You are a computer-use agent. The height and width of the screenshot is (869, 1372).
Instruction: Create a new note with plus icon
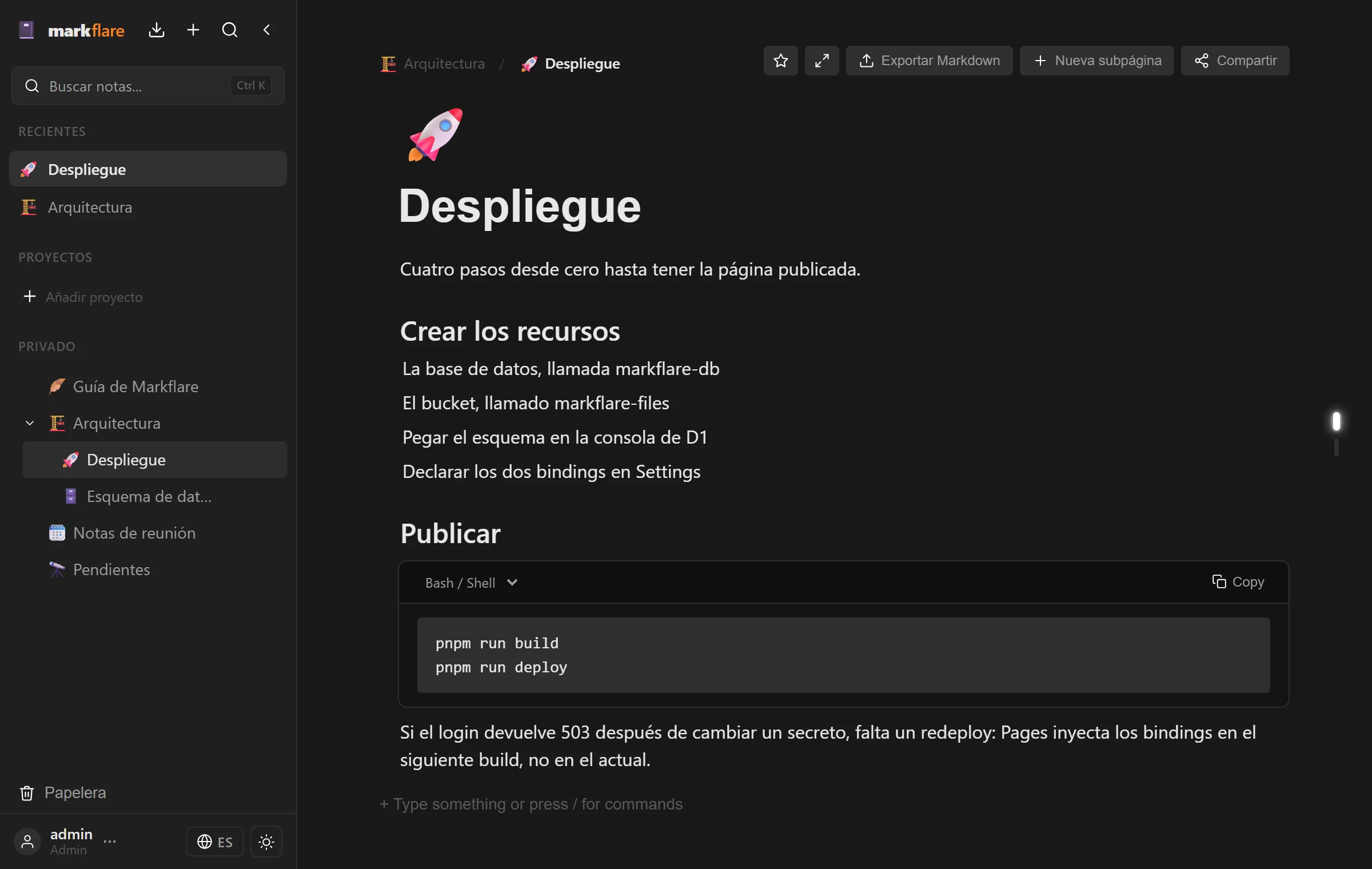pyautogui.click(x=193, y=30)
